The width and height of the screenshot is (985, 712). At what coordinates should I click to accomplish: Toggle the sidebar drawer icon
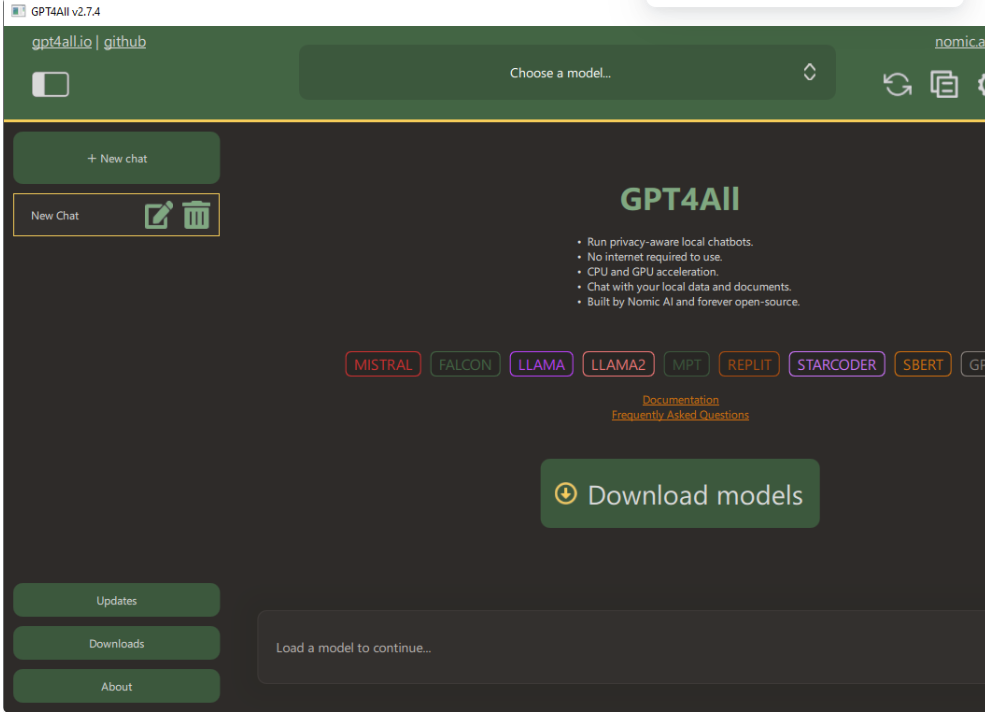click(50, 84)
